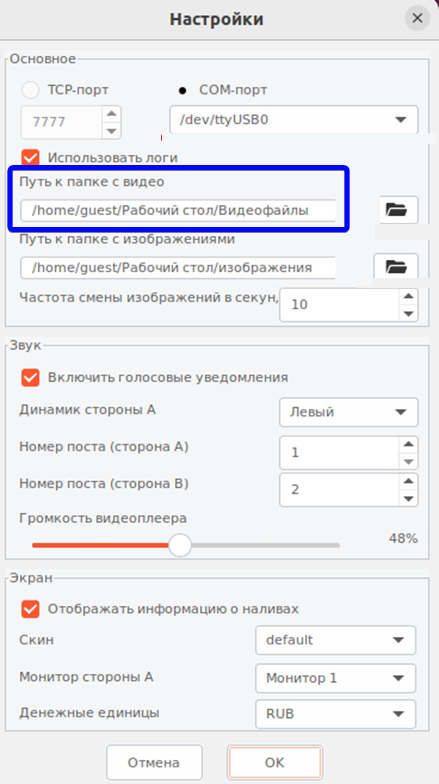This screenshot has width=439, height=784.
Task: Decrease post number for side B
Action: 408,498
